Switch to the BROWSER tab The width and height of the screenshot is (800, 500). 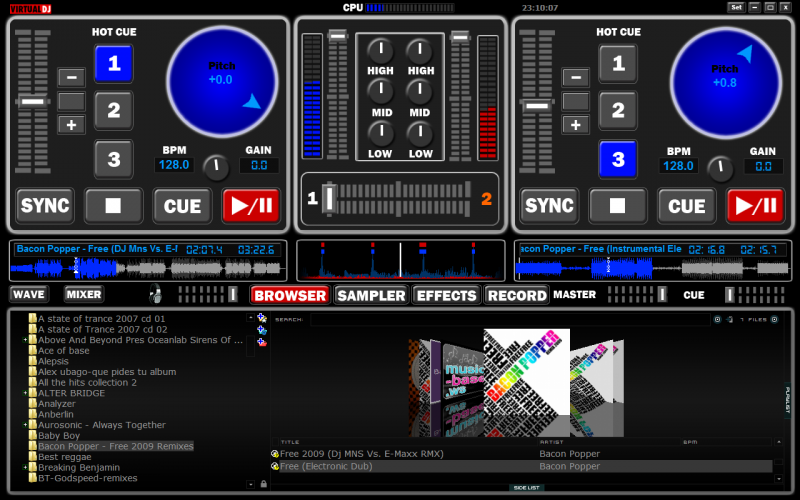tap(290, 295)
